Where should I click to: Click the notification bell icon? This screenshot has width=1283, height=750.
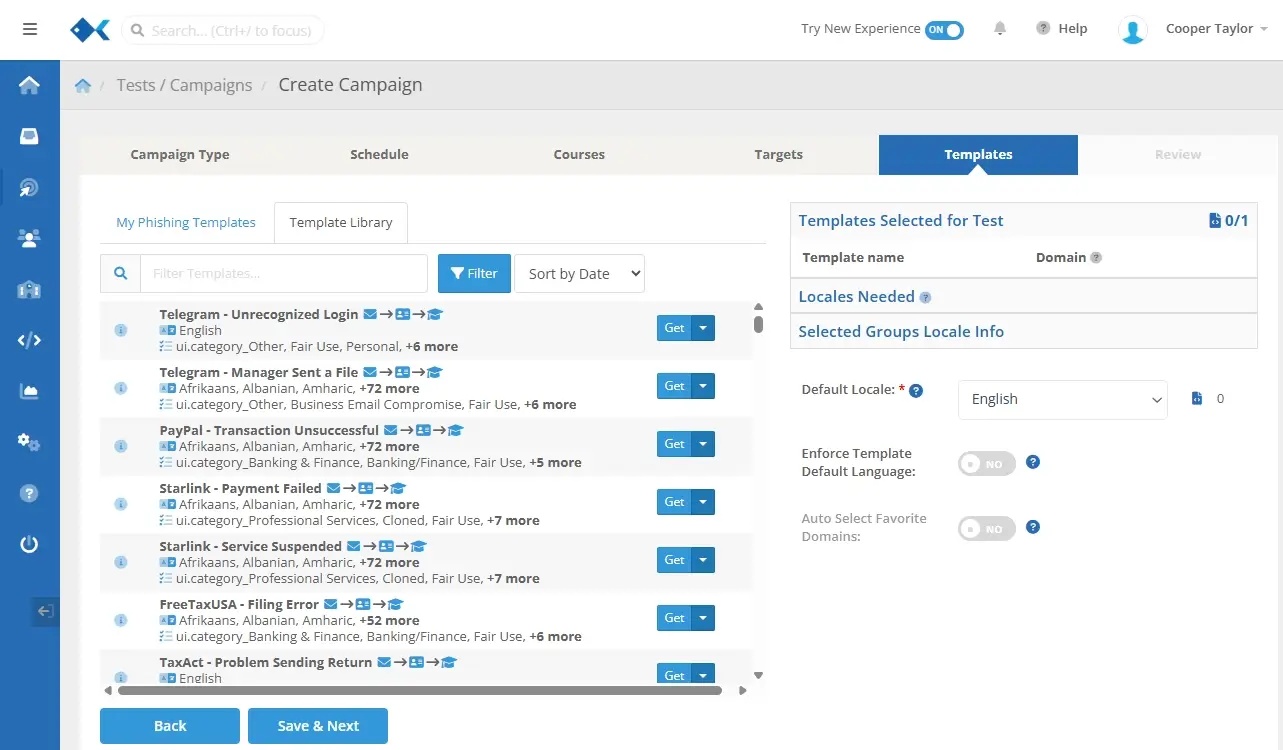point(999,29)
